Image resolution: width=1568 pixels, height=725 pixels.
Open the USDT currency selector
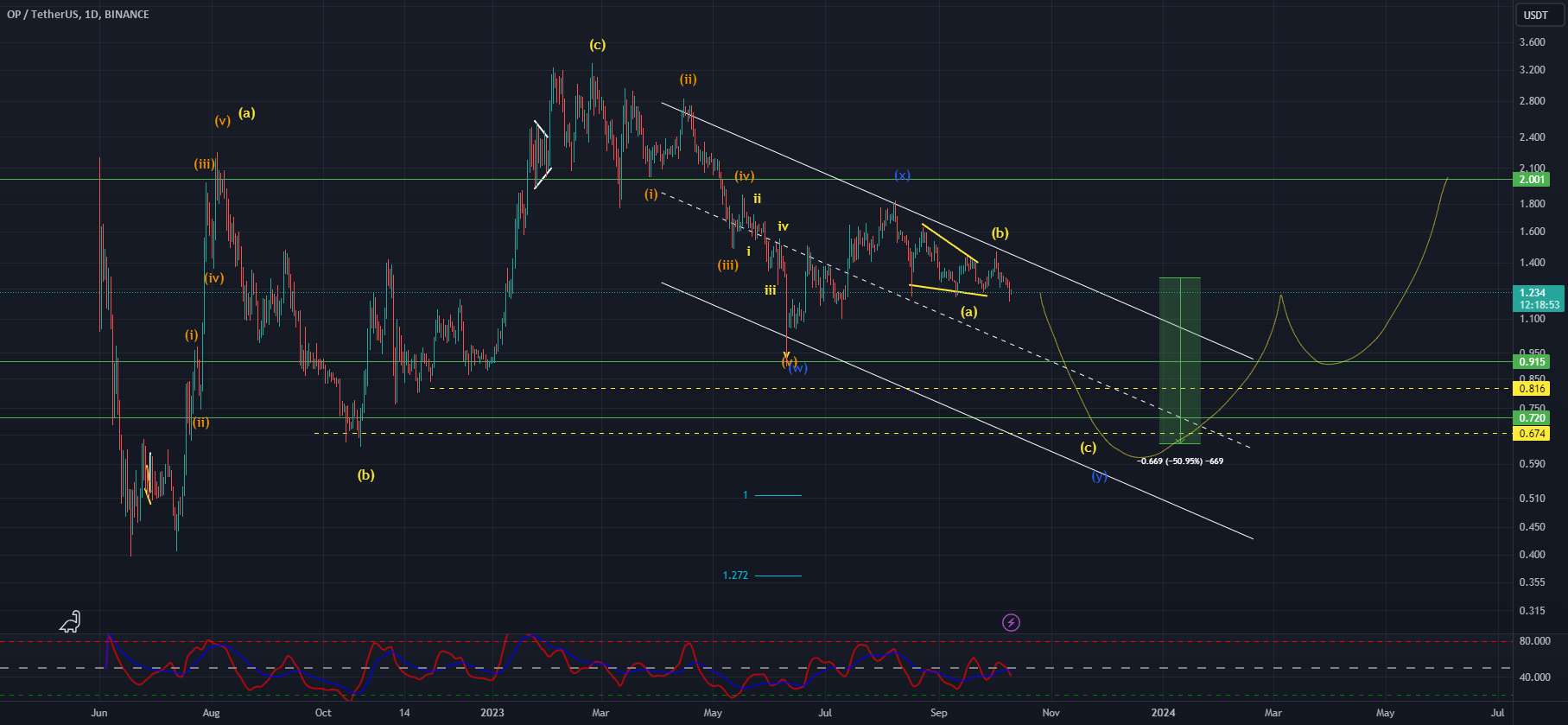(1535, 15)
